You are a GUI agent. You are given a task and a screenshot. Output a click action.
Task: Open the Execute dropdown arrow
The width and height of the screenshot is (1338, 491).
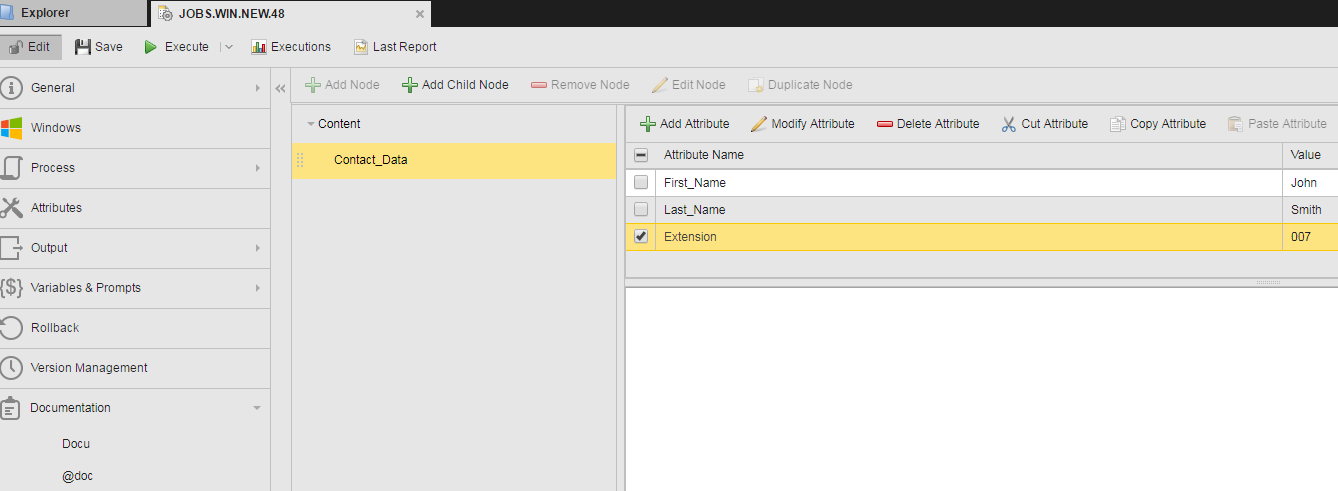[229, 47]
